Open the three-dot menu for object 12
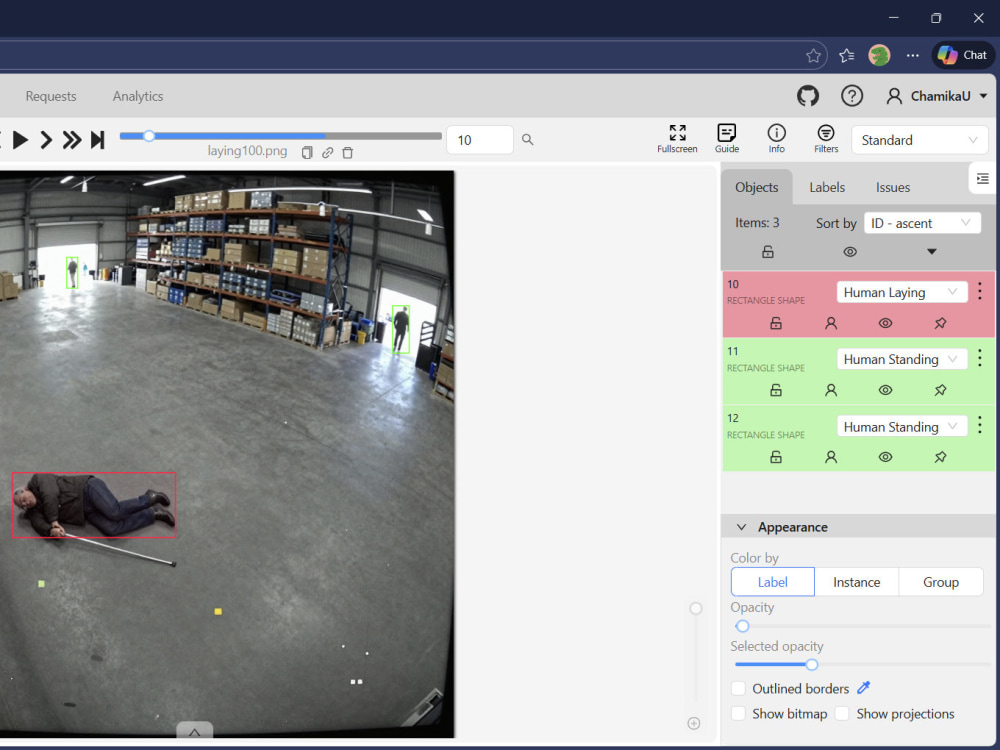The width and height of the screenshot is (1000, 750). coord(980,425)
